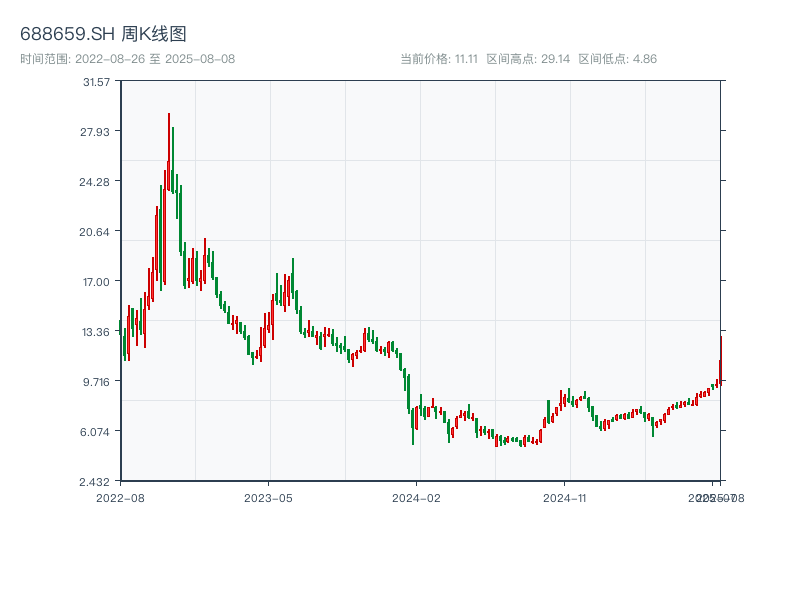This screenshot has height=600, width=800.
Task: Click the x-axis label 2024-11
Action: coord(565,498)
